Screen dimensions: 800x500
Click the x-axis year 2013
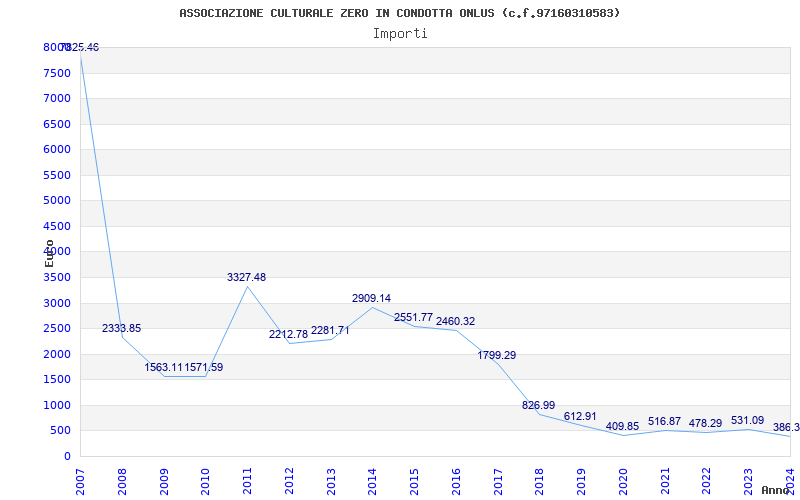pos(331,482)
